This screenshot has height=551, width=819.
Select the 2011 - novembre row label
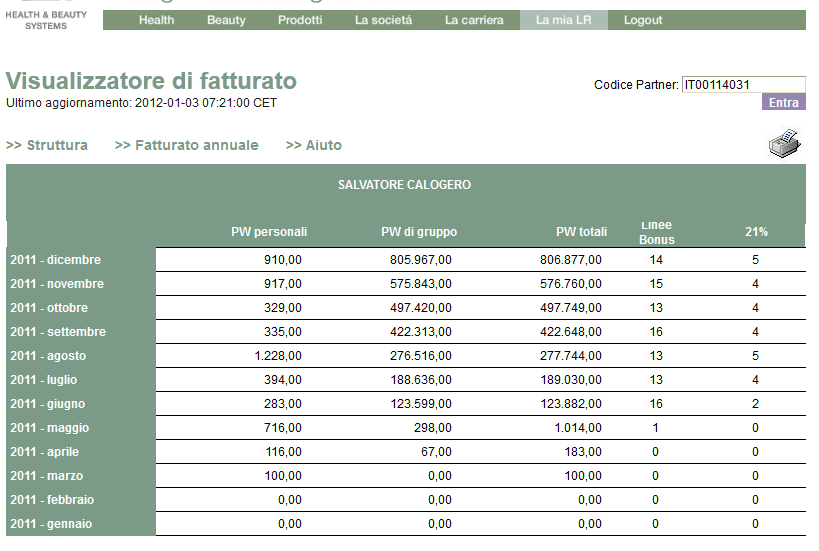point(57,284)
